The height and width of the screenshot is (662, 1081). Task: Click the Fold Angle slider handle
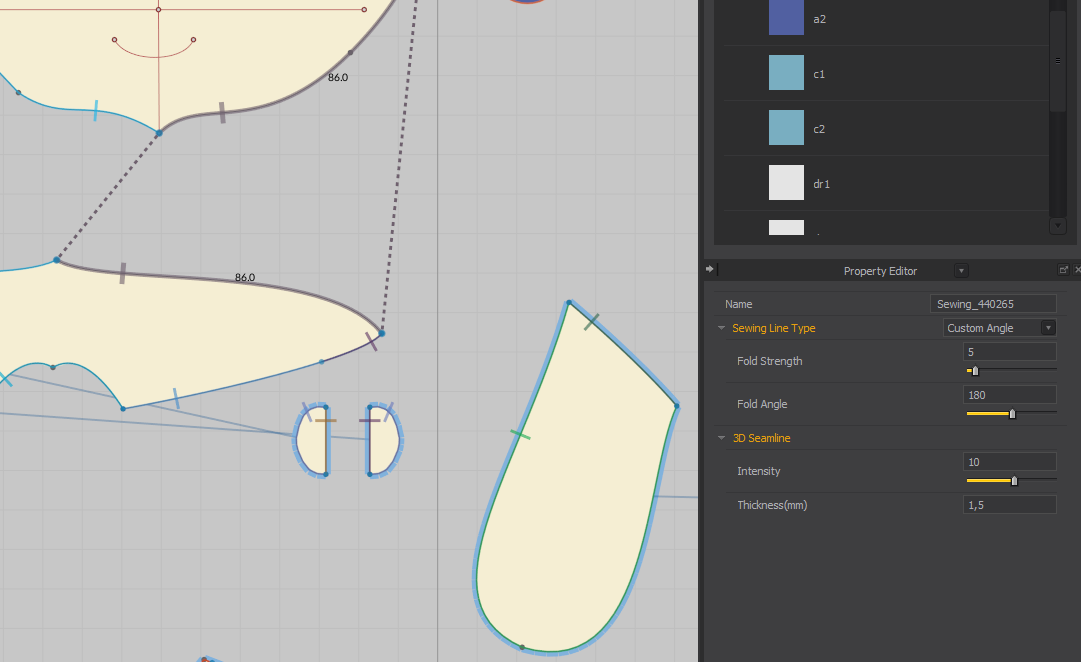coord(1012,414)
